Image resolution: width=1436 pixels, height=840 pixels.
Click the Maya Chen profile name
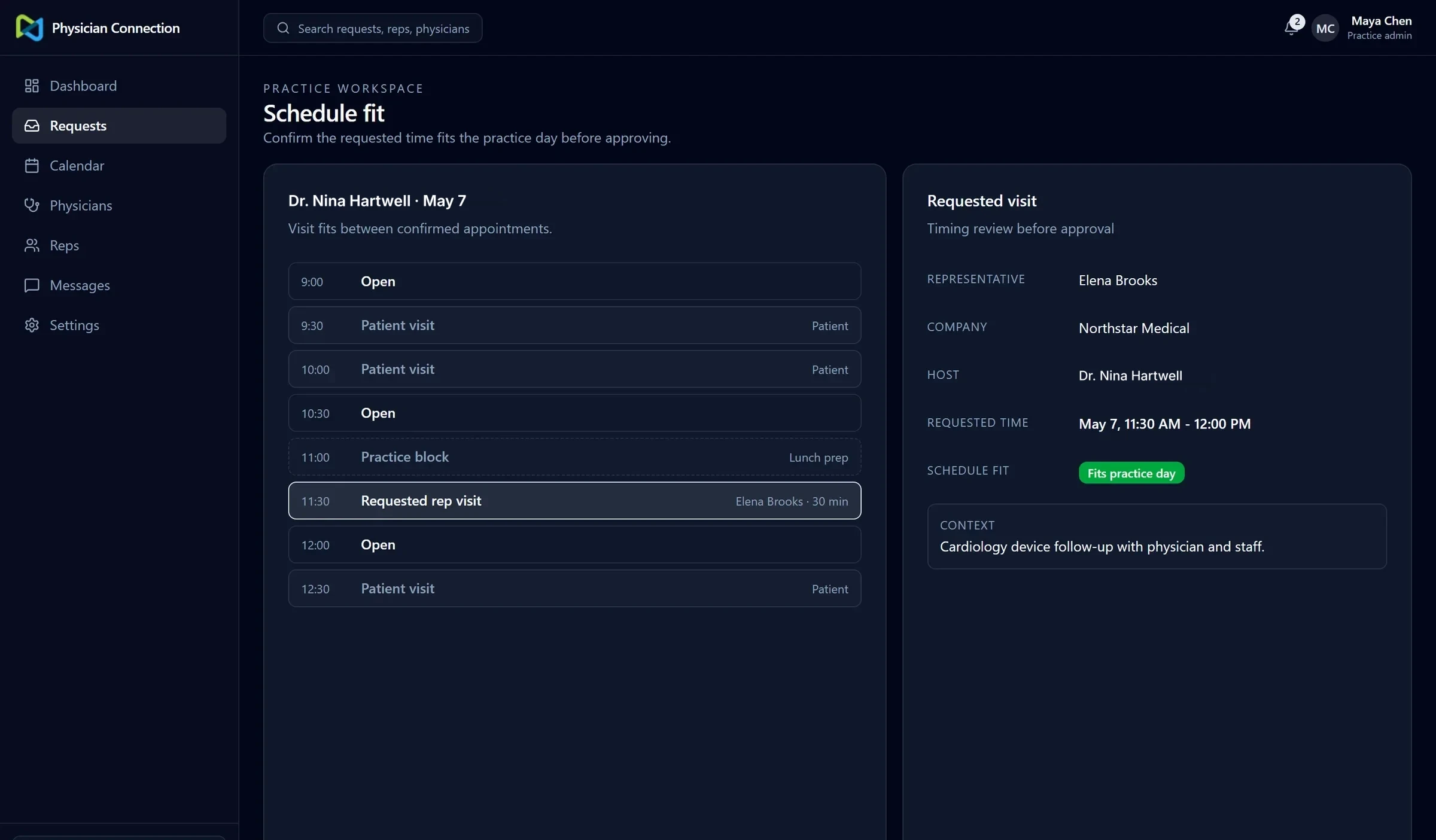(1382, 21)
